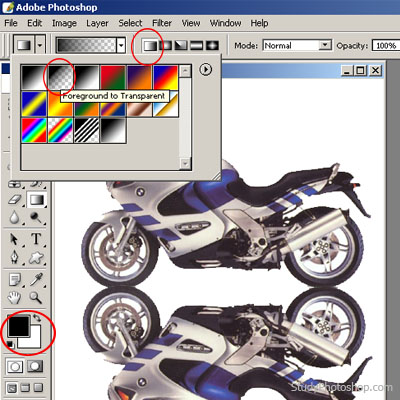This screenshot has height=400, width=400.
Task: Pick the Violet, Orange gradient preset
Action: click(139, 77)
